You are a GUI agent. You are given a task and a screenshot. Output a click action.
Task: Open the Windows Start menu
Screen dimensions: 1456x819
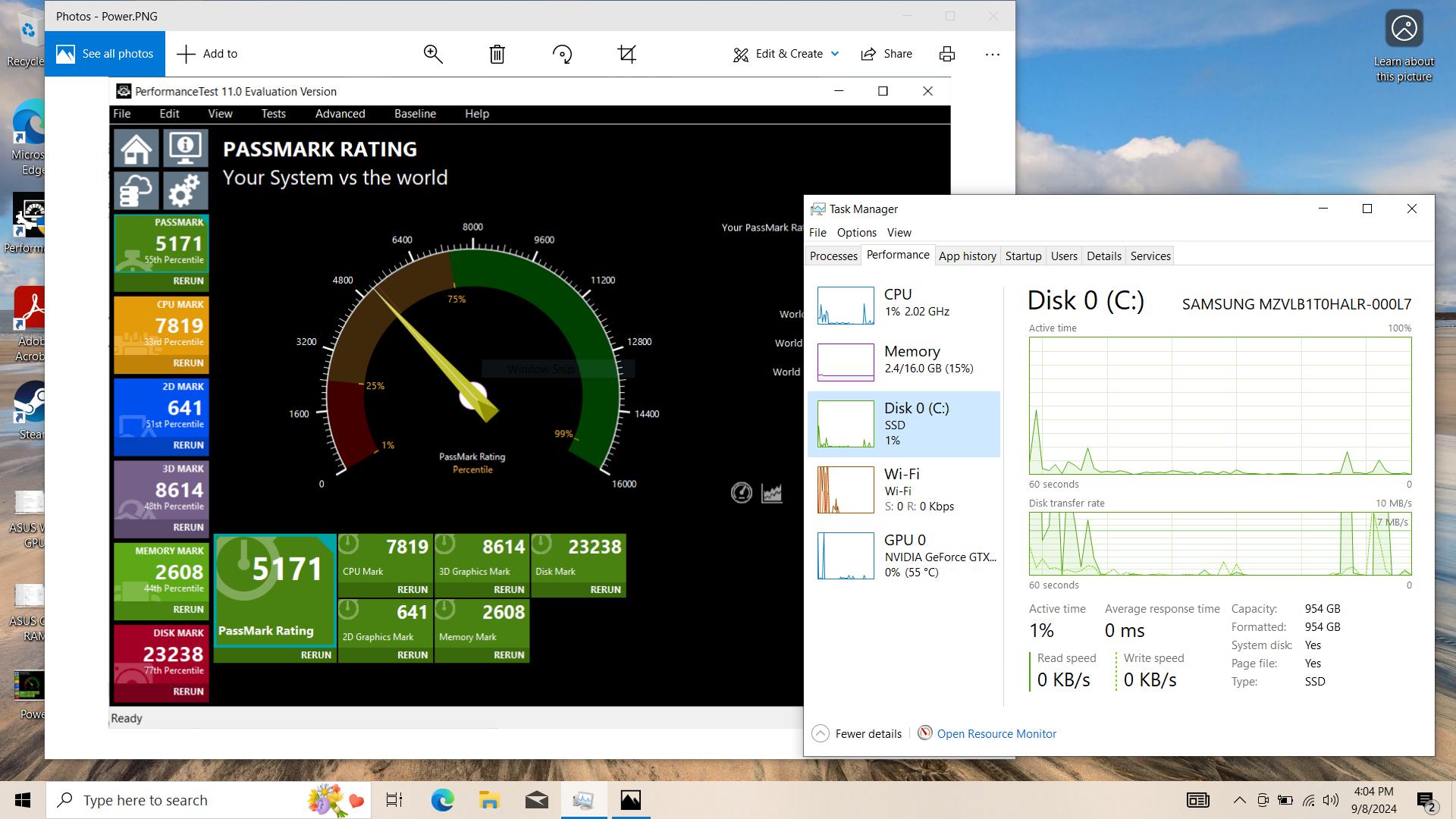click(x=23, y=800)
